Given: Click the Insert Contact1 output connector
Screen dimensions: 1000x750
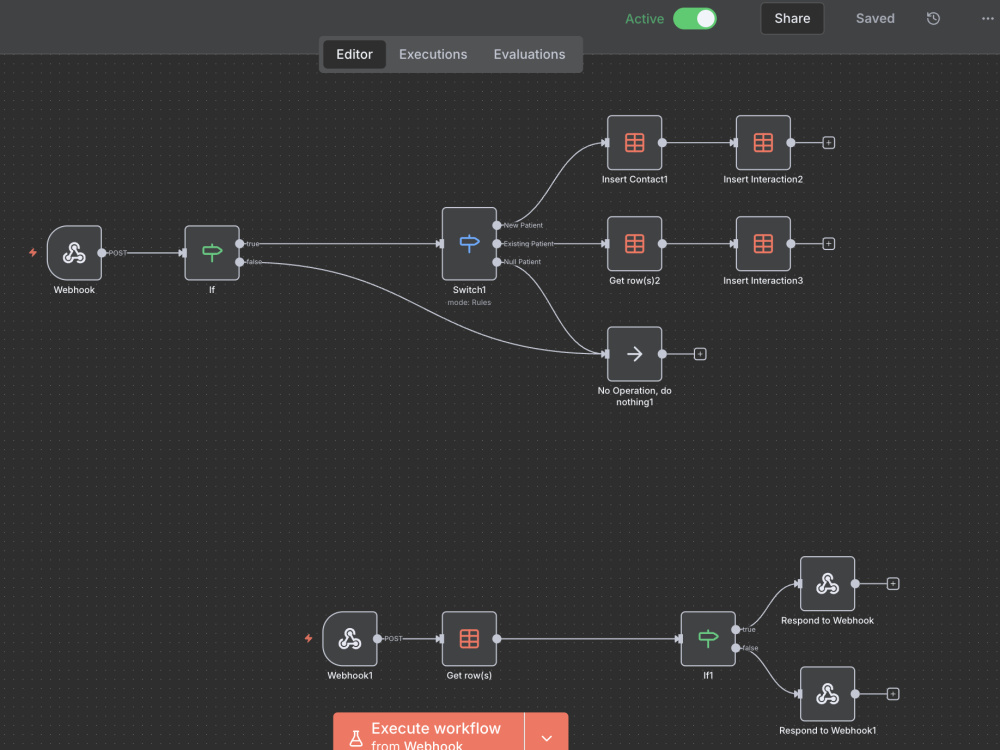Looking at the screenshot, I should click(662, 143).
